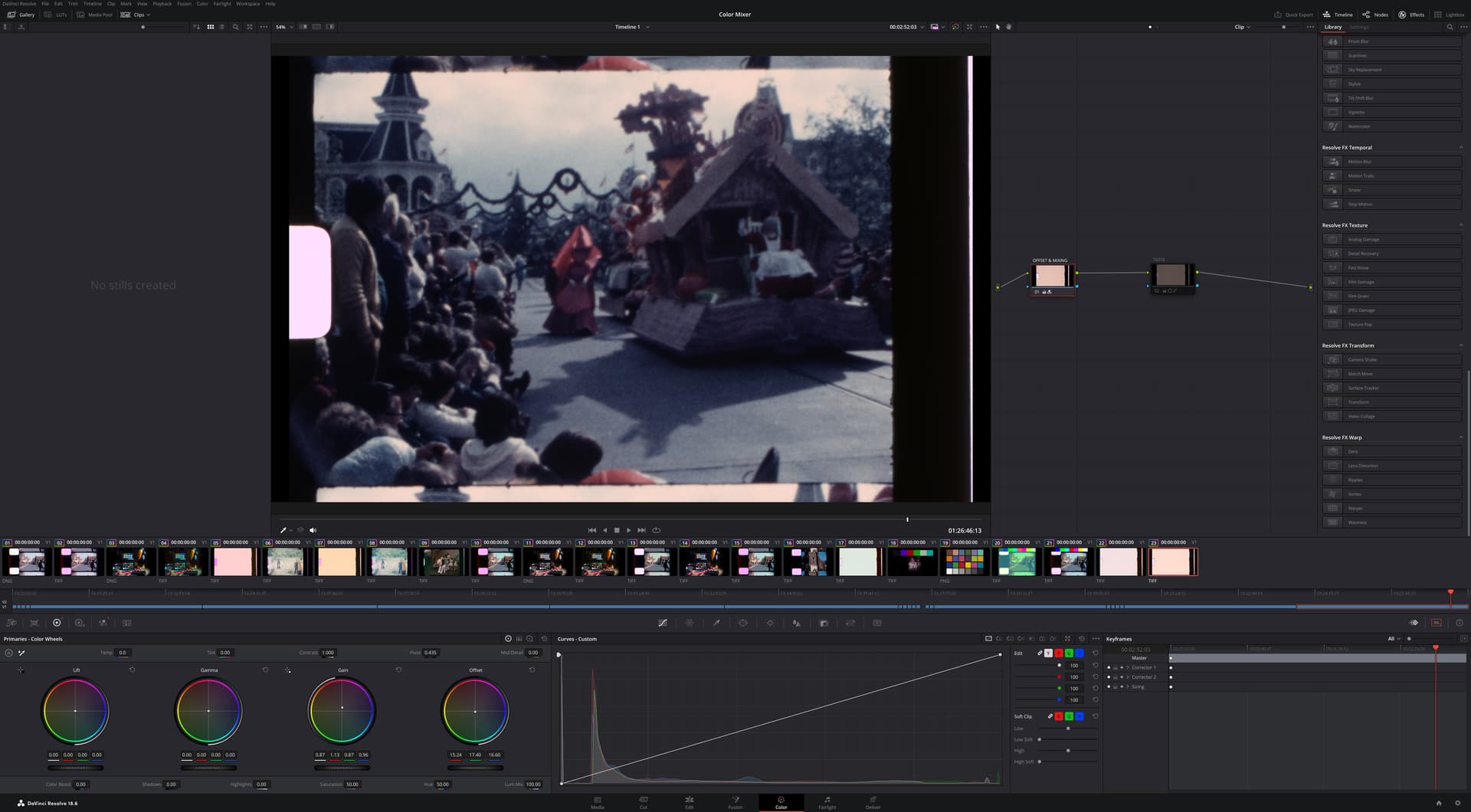Image resolution: width=1471 pixels, height=812 pixels.
Task: Toggle viewer audio mute speaker icon
Action: 313,530
